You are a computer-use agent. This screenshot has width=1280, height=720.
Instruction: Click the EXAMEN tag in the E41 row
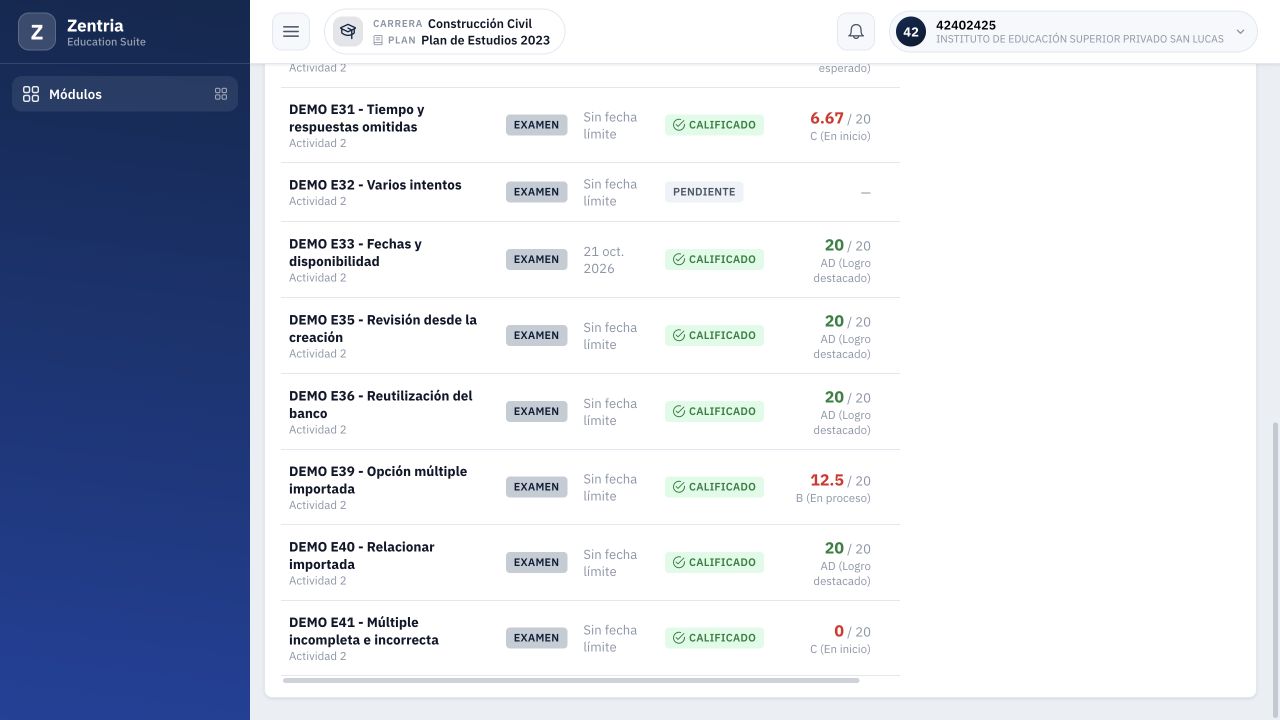(536, 638)
